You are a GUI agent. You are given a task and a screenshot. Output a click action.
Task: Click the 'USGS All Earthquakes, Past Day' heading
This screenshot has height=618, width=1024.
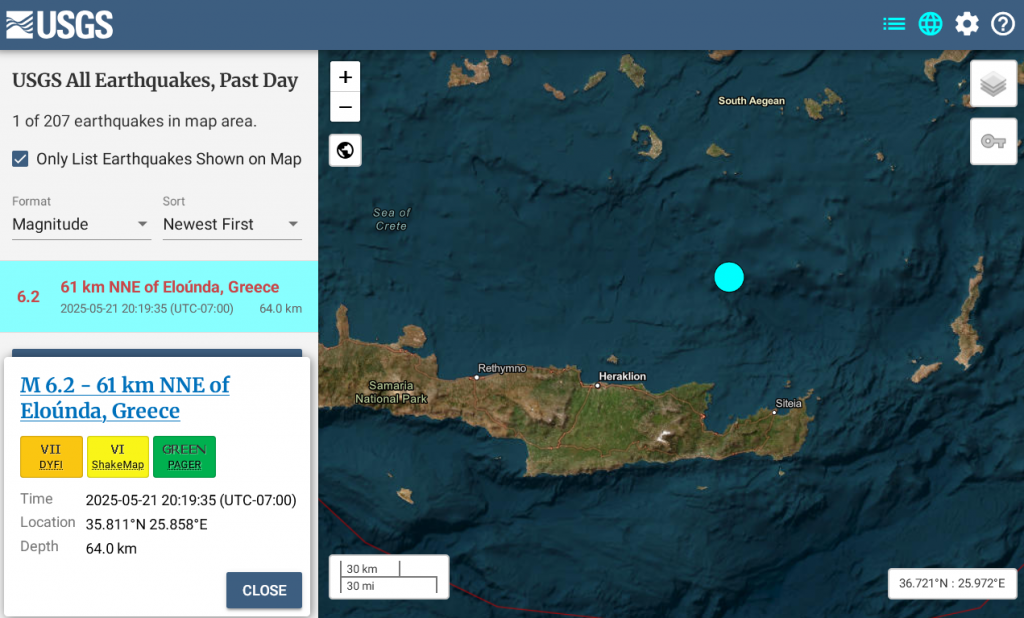pyautogui.click(x=155, y=80)
